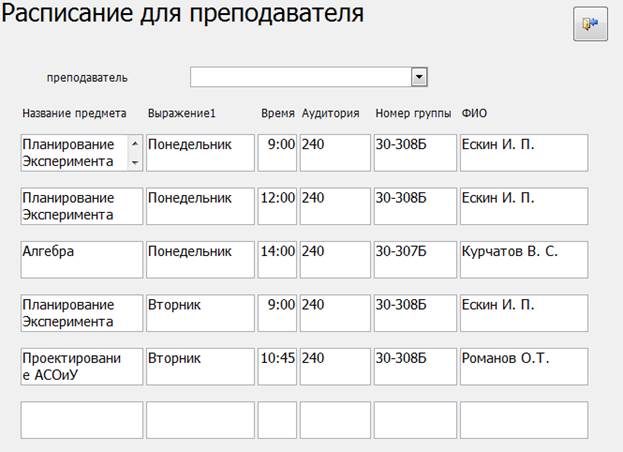Click the Курчатов В. С. name field

pyautogui.click(x=523, y=259)
